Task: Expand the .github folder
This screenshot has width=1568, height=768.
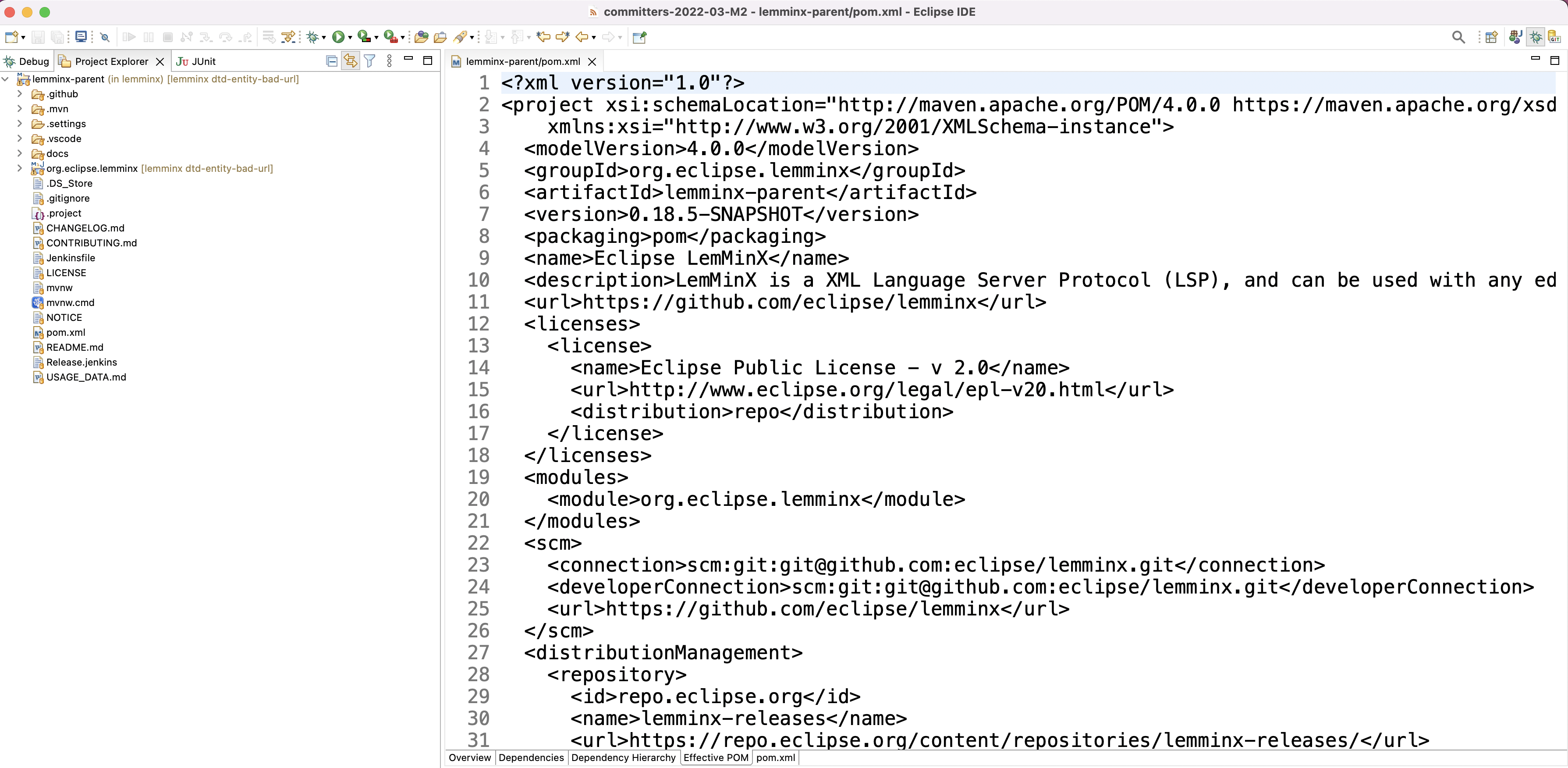Action: (x=19, y=94)
